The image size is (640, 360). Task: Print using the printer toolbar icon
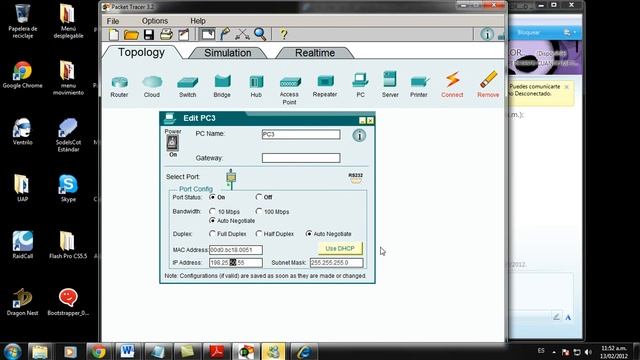tap(166, 35)
